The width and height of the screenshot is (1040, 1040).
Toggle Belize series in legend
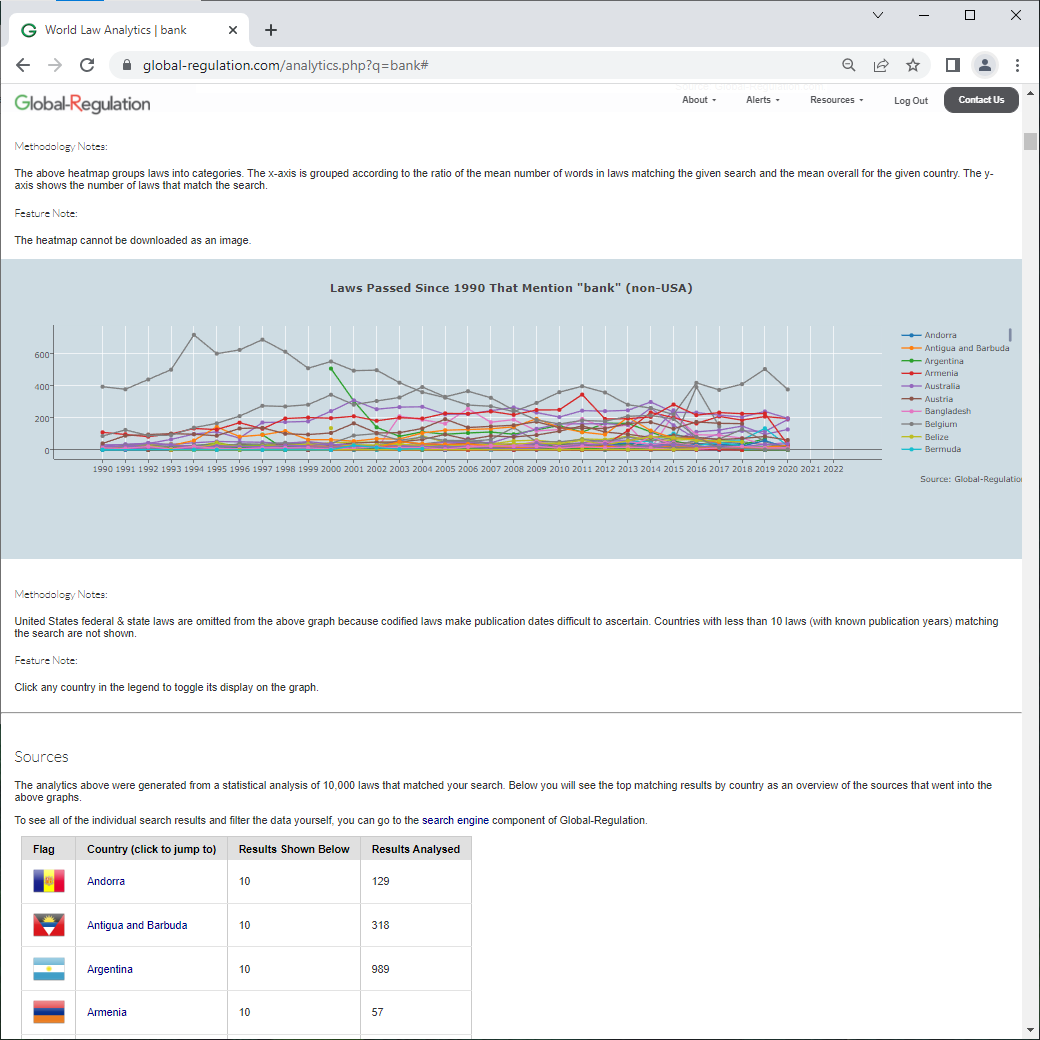coord(925,436)
